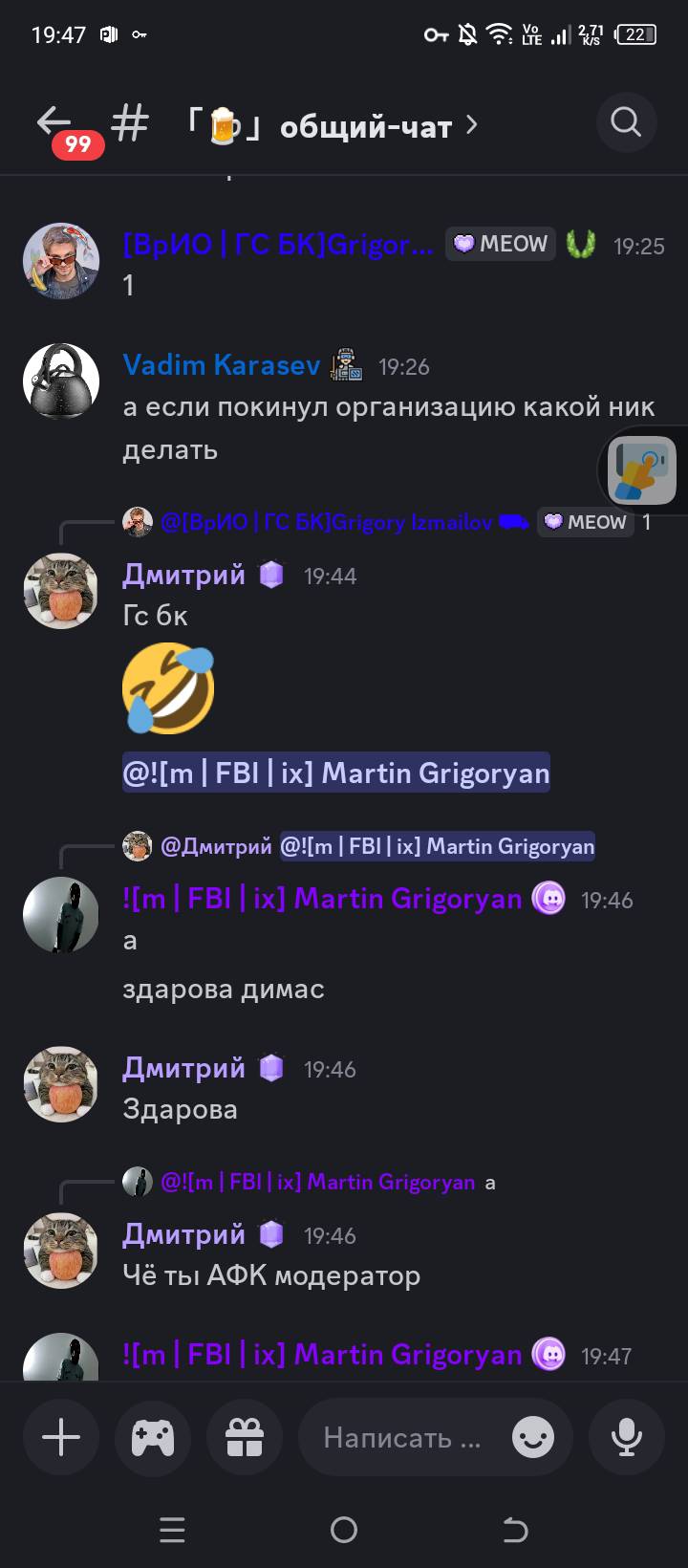Open the game controller apps icon
Screen dimensions: 688x1568
(153, 1437)
